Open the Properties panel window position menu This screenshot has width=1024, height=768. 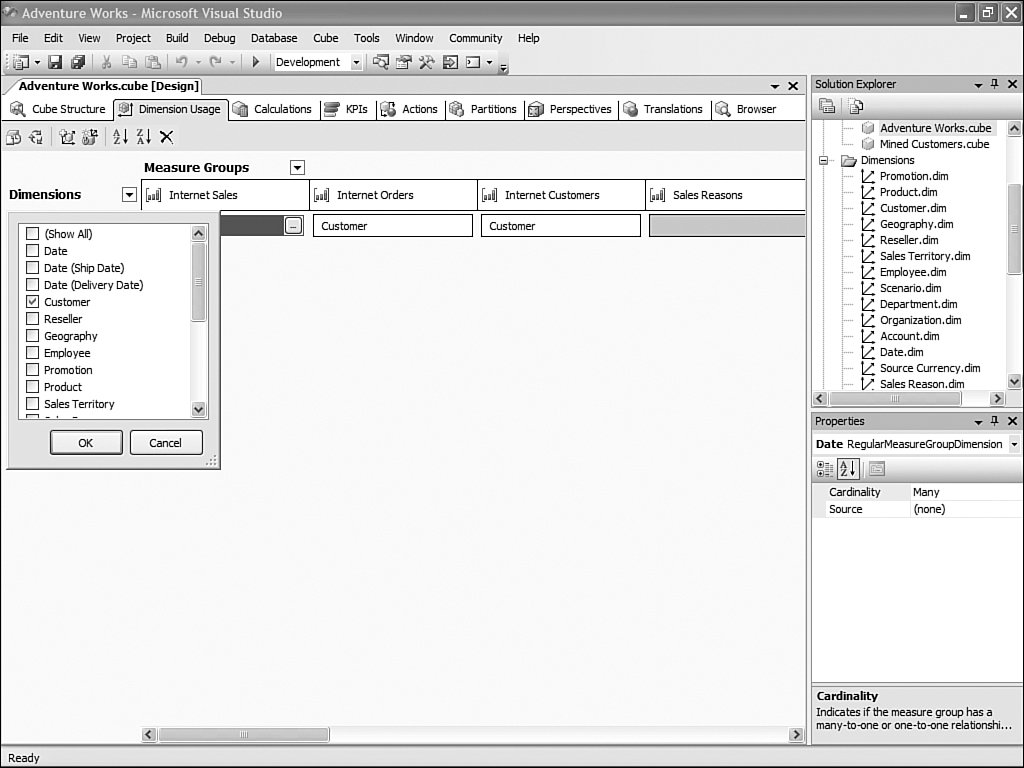(x=978, y=422)
